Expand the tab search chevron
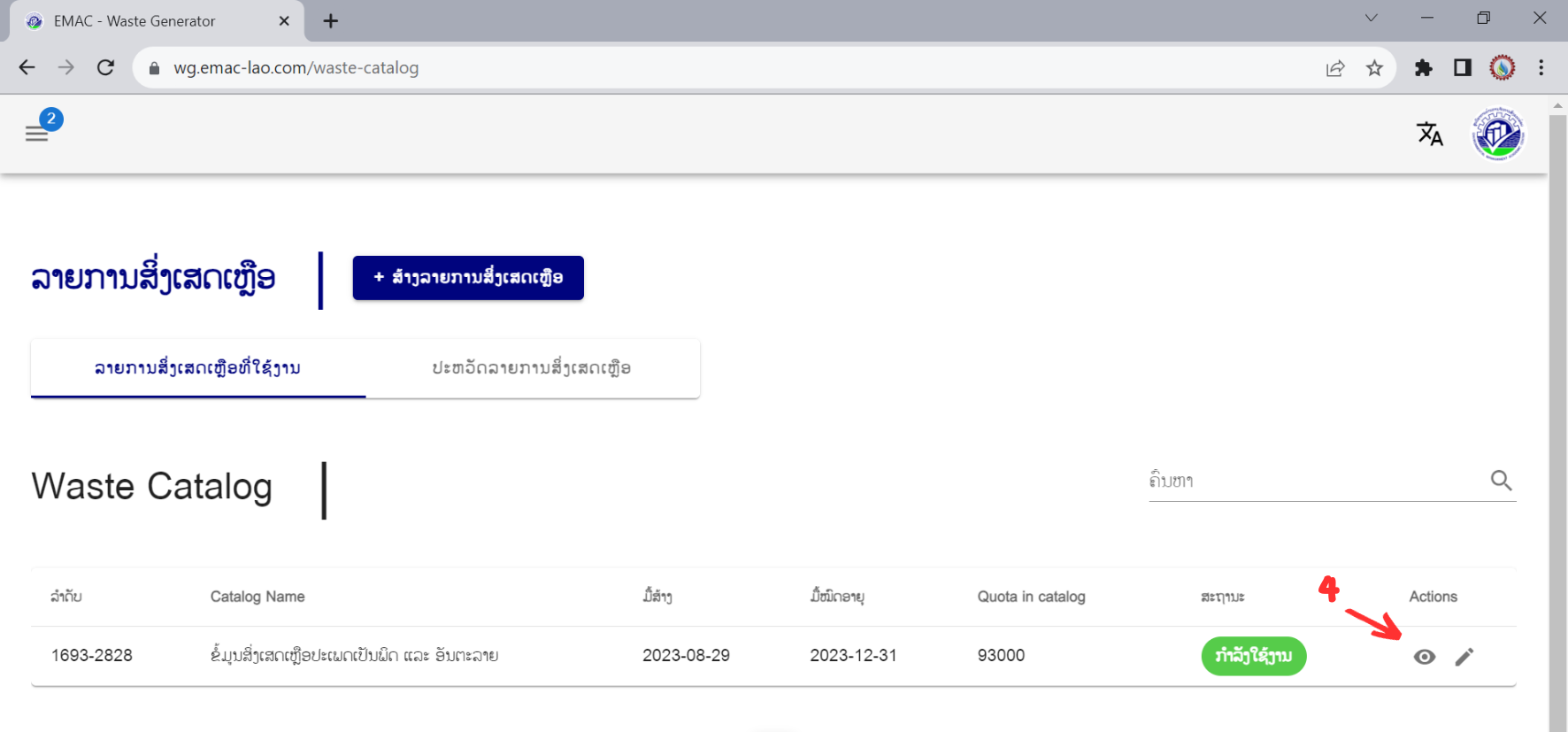This screenshot has height=732, width=1568. tap(1371, 19)
